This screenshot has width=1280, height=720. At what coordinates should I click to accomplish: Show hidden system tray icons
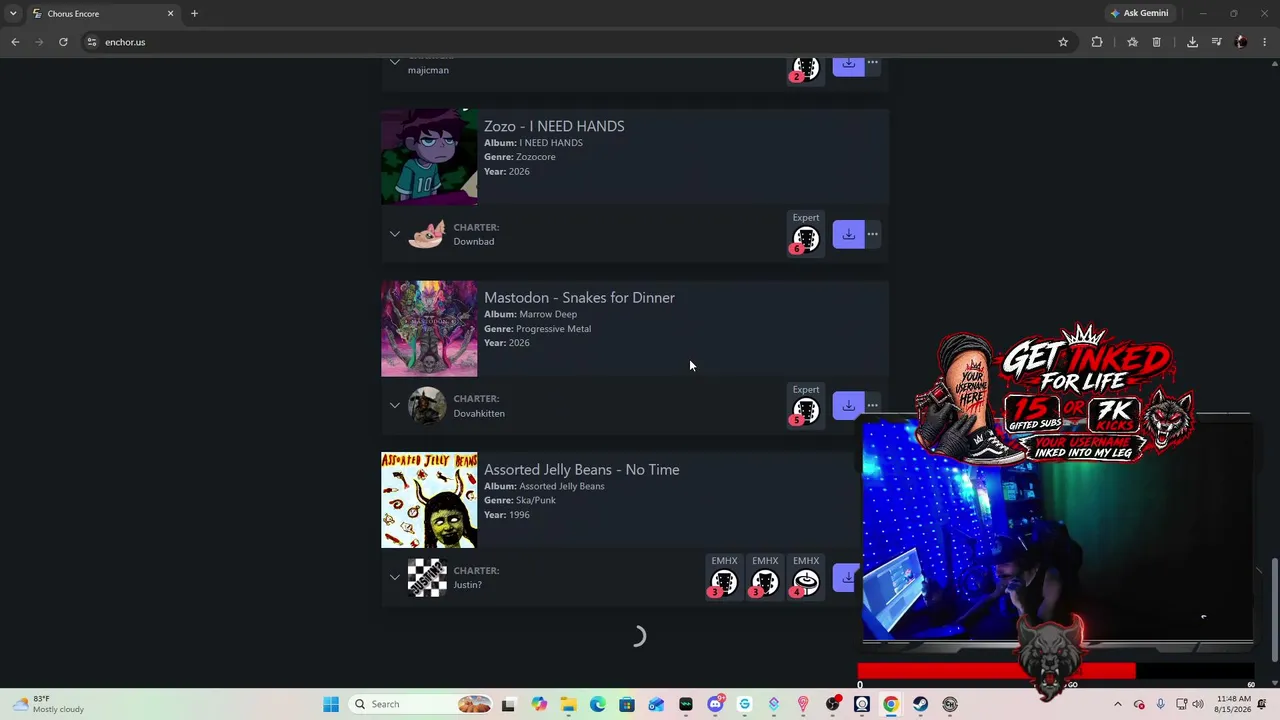point(1118,704)
